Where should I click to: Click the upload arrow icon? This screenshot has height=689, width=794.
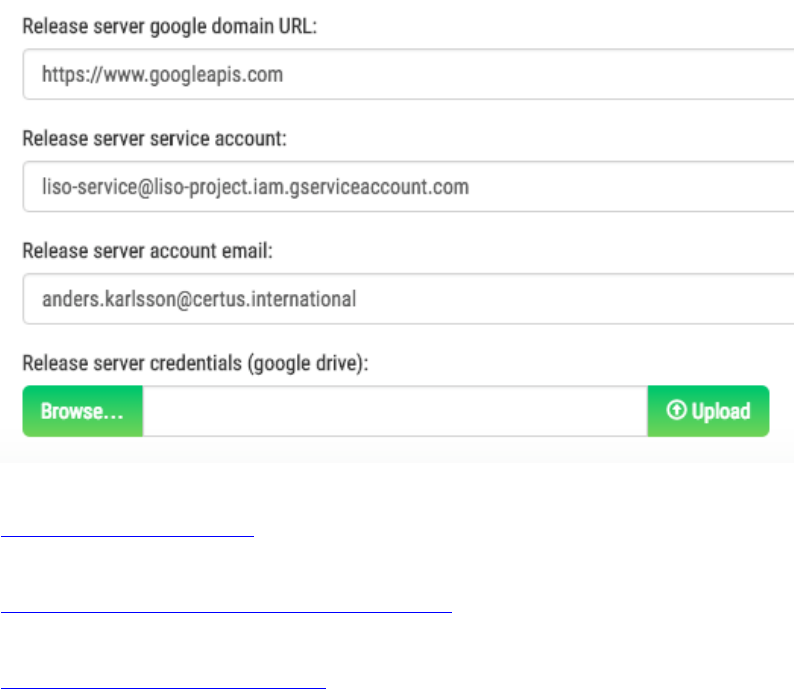676,411
